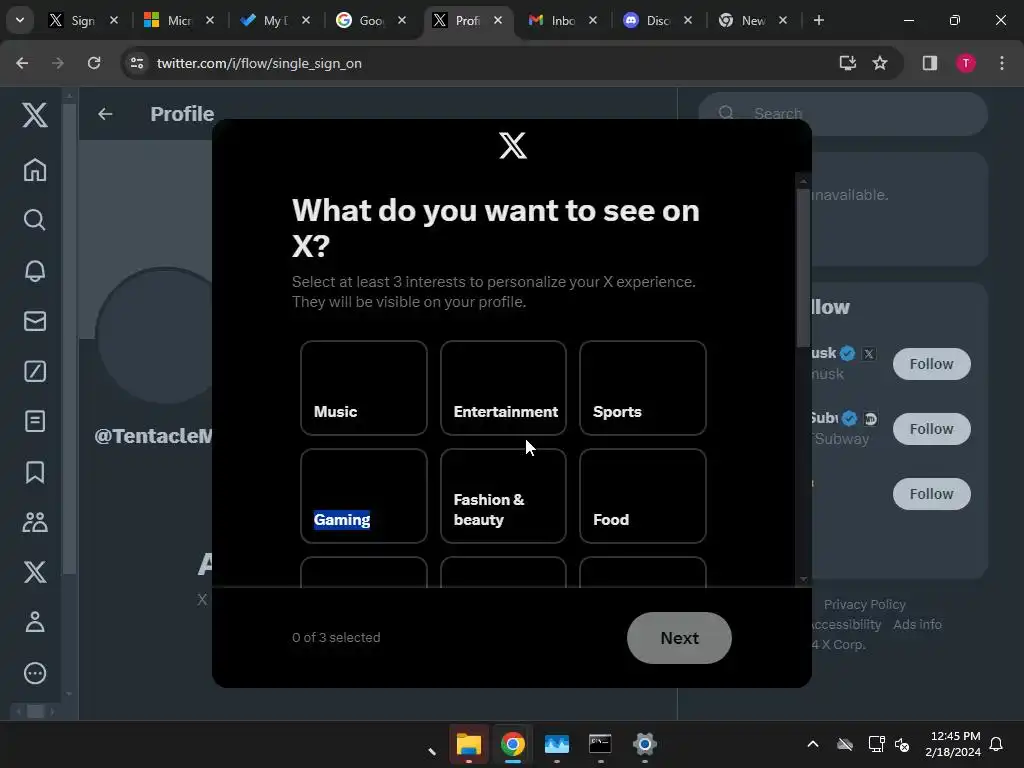
Task: Click the profile avatar picture
Action: (x=155, y=336)
